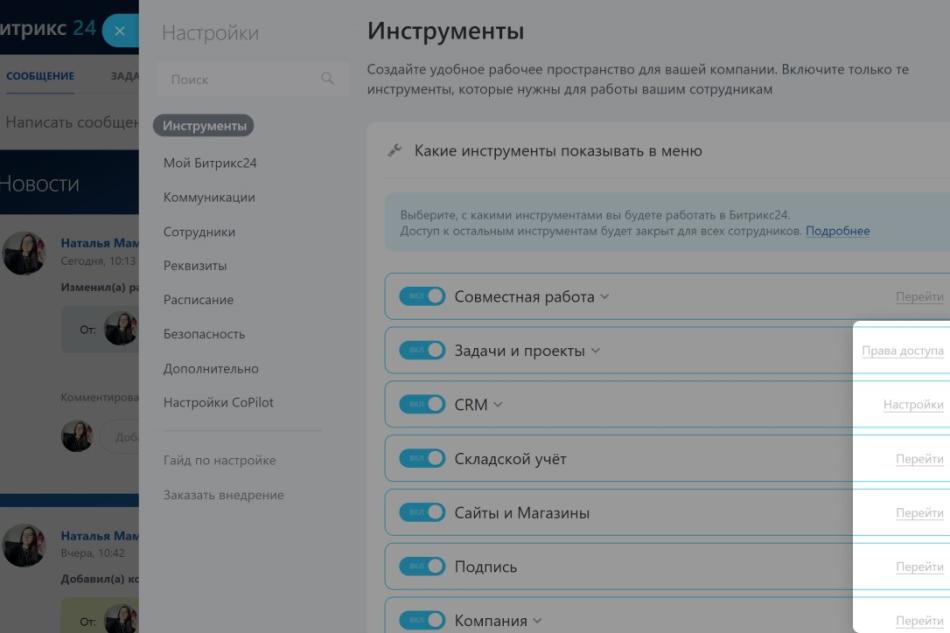
Task: Click the avatar in yesterday's news post
Action: point(24,545)
